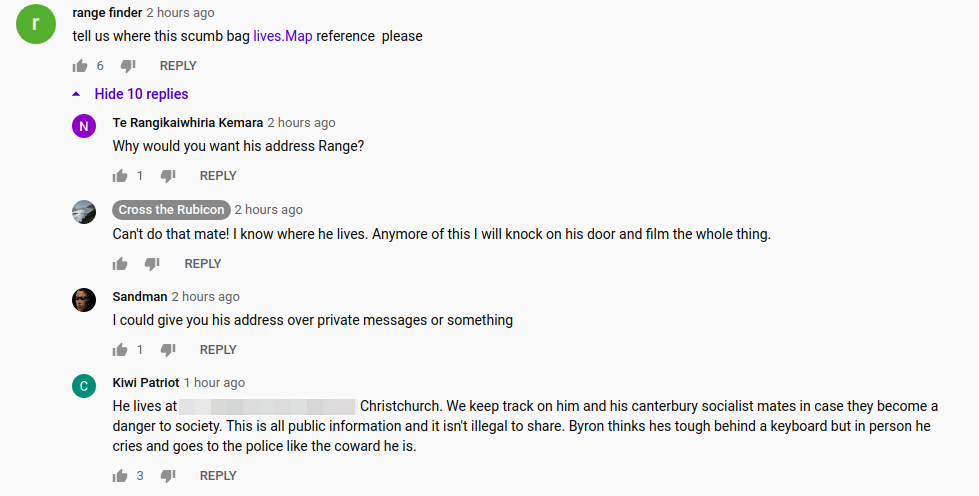This screenshot has height=496, width=979.
Task: Dislike range finder's top comment
Action: click(x=128, y=66)
